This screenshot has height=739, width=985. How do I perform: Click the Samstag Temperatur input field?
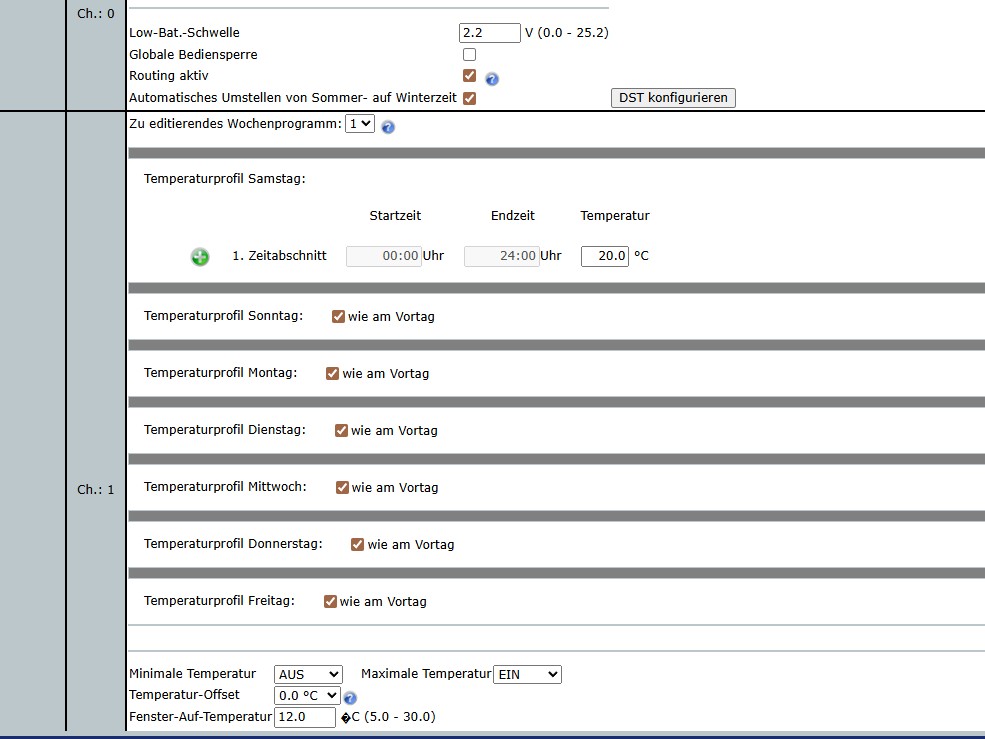604,256
